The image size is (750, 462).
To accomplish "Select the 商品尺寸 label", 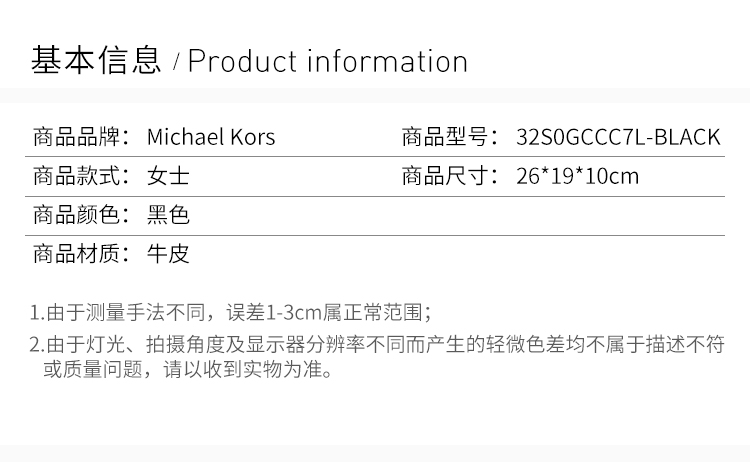I will point(450,176).
